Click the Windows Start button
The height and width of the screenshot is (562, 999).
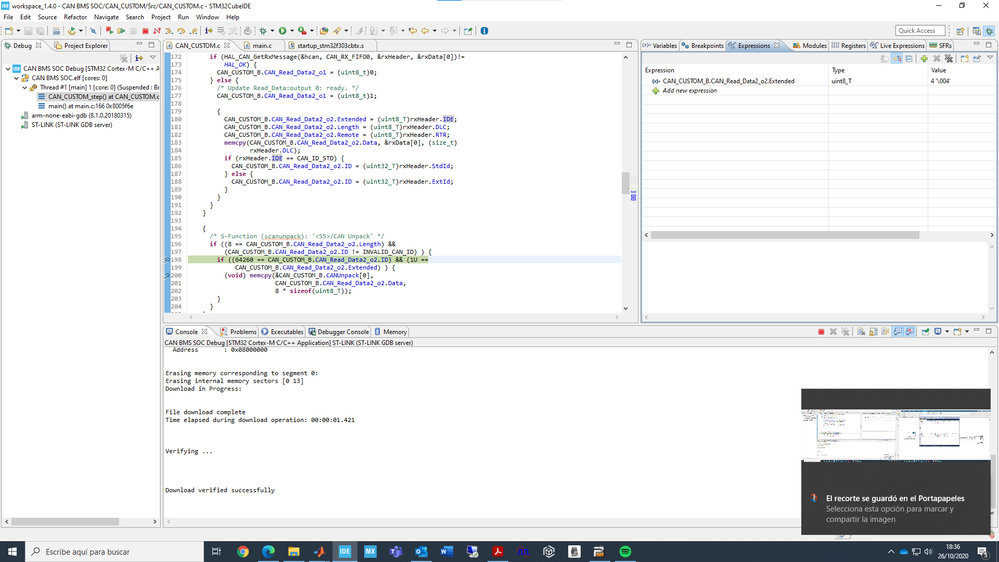pyautogui.click(x=12, y=551)
